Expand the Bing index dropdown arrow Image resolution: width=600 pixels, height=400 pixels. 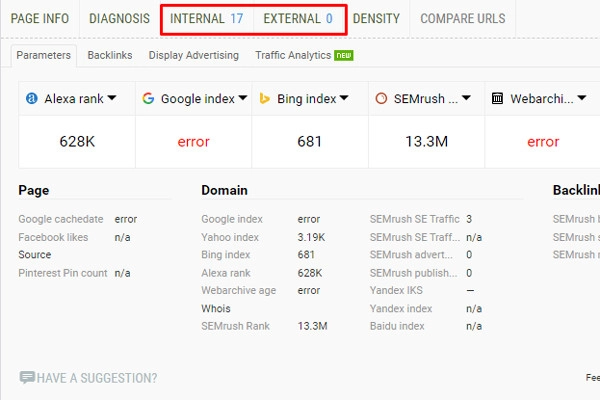coord(343,98)
